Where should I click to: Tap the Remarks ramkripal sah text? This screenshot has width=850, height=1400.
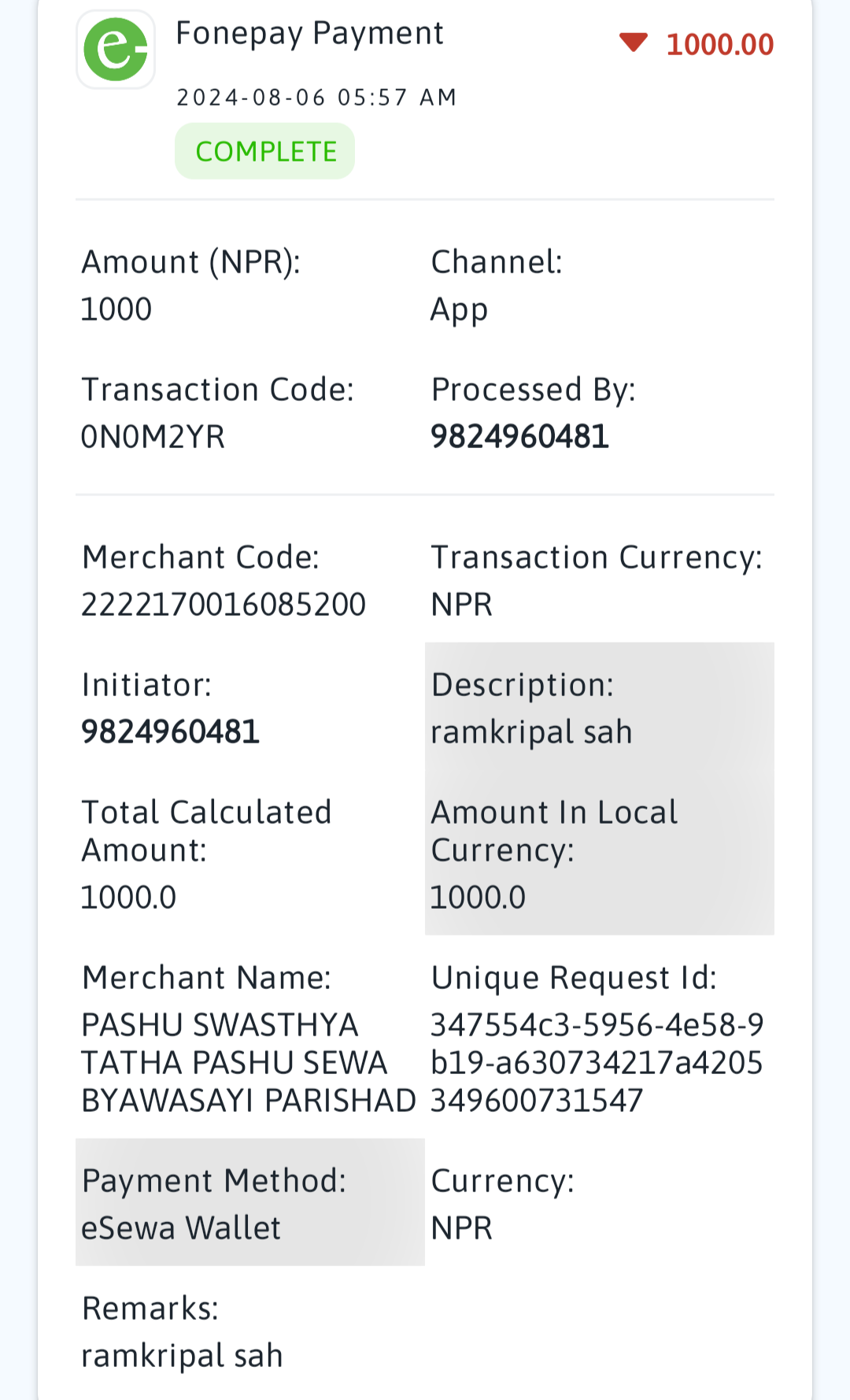[182, 1356]
